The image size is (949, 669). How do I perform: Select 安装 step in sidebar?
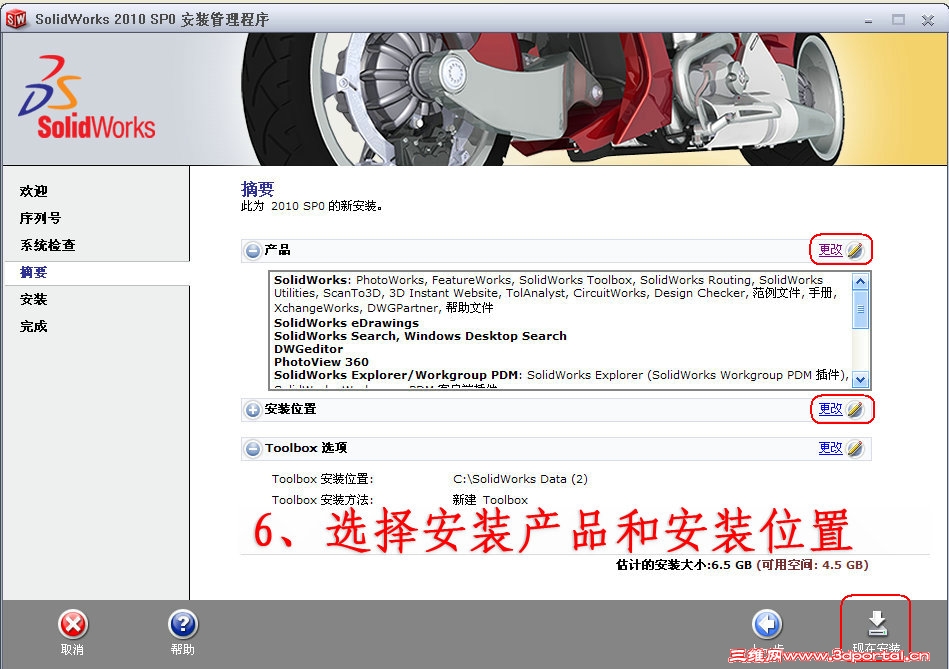(x=33, y=299)
